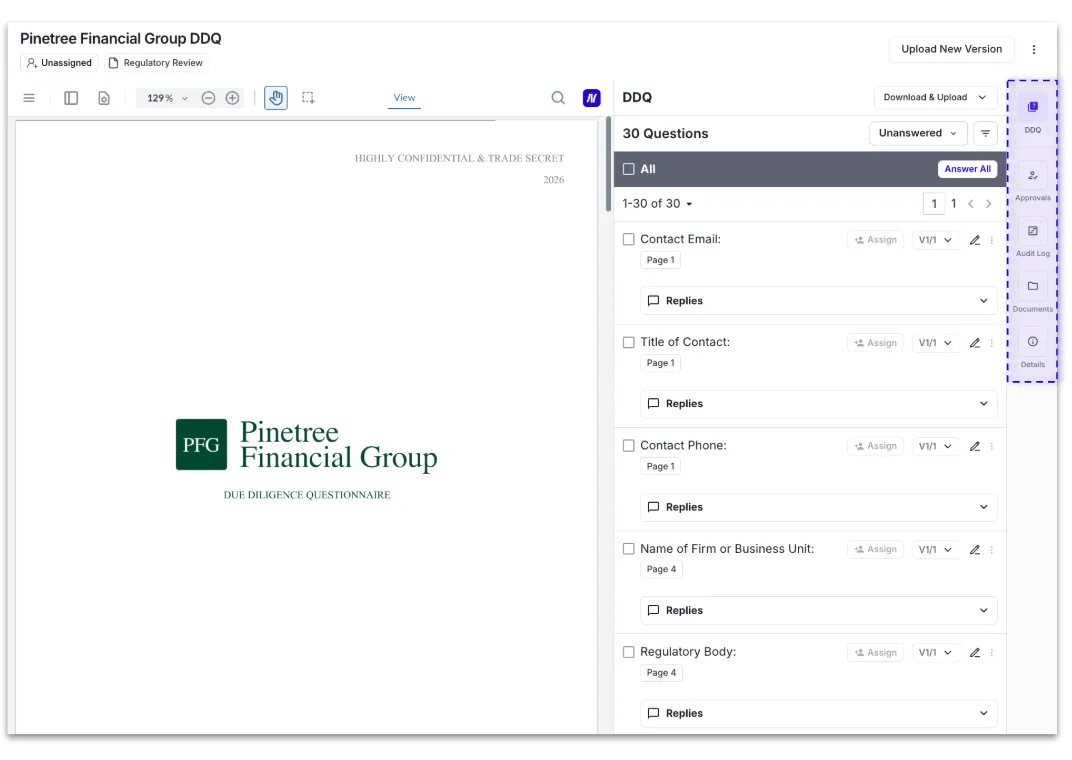Open the 1-30 of 30 range dropdown
Image resolution: width=1072 pixels, height=760 pixels.
coord(657,204)
